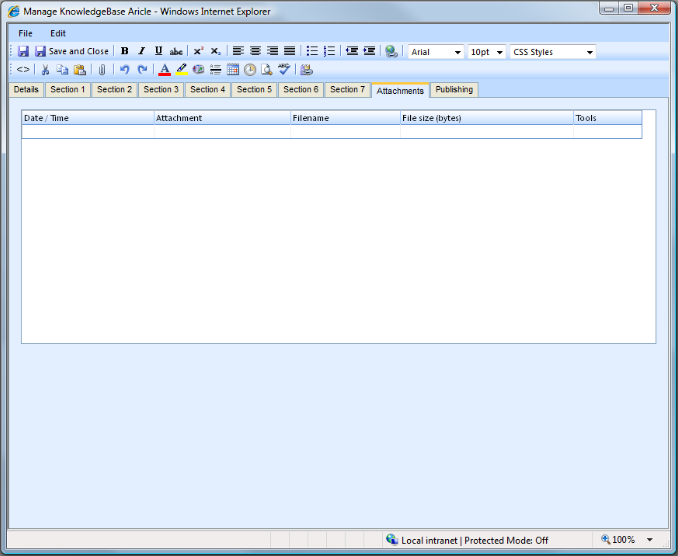
Task: Increase indent icon
Action: click(369, 51)
